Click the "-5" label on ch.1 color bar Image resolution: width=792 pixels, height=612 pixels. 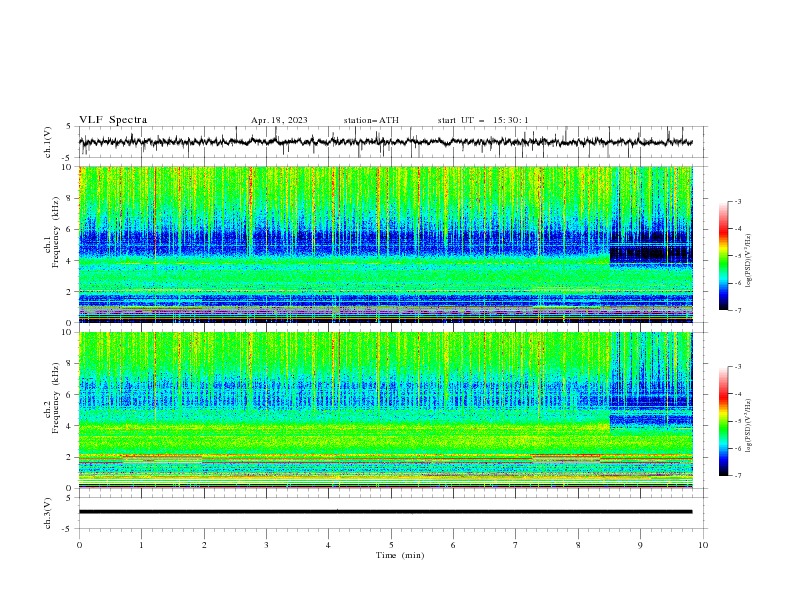(x=737, y=256)
